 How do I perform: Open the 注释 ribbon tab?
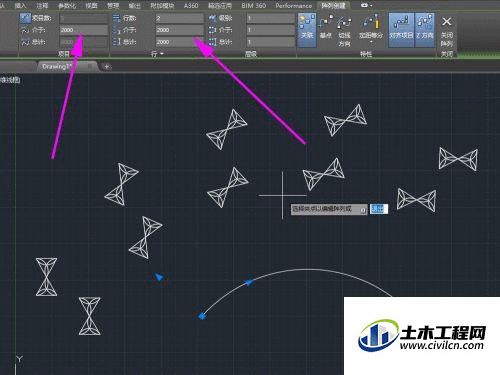pos(42,5)
